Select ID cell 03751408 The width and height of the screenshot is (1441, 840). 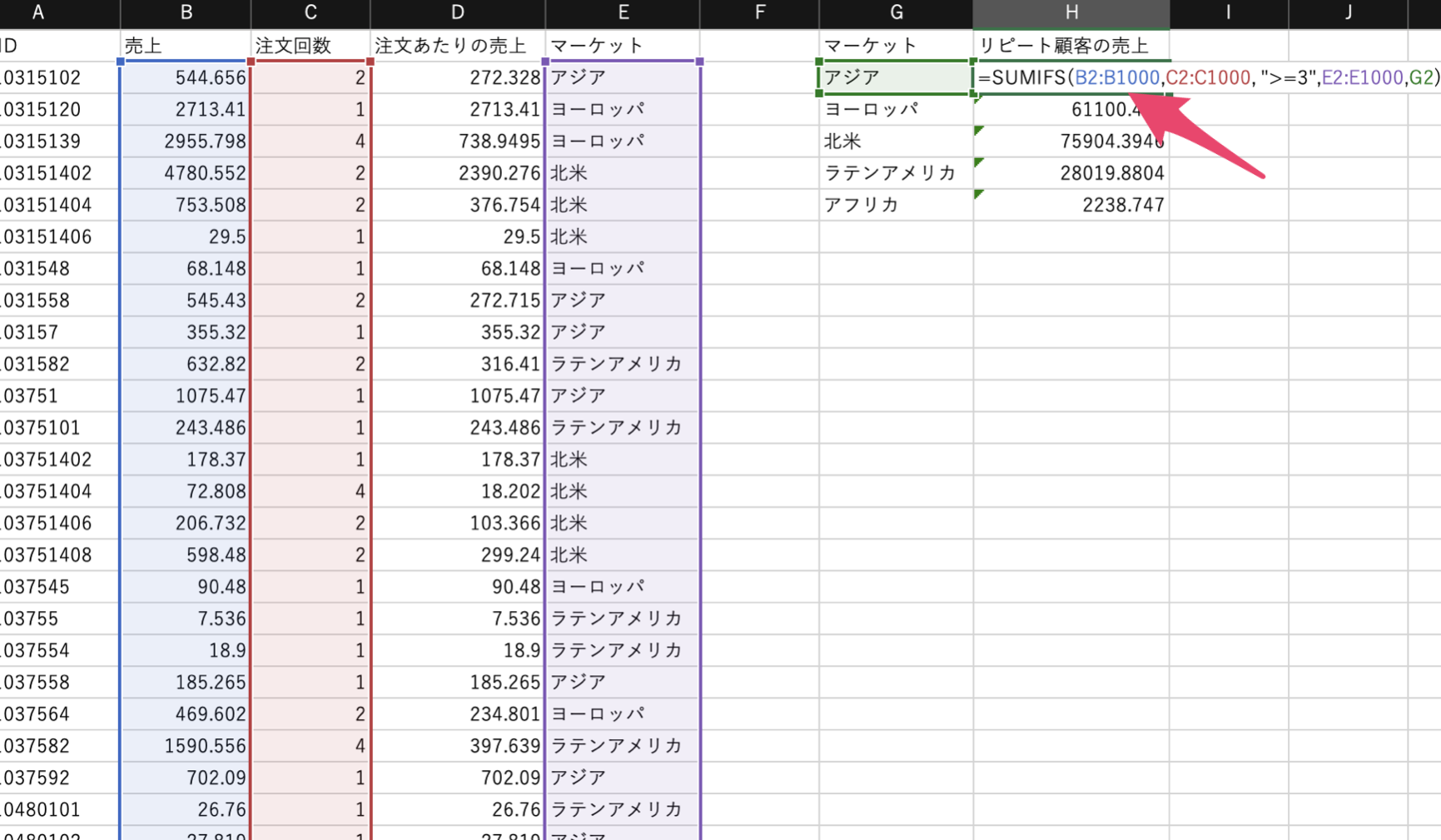[x=58, y=554]
